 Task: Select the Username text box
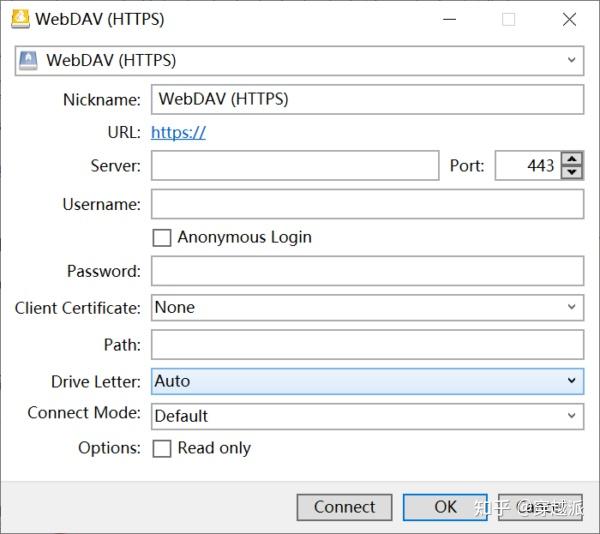point(367,205)
